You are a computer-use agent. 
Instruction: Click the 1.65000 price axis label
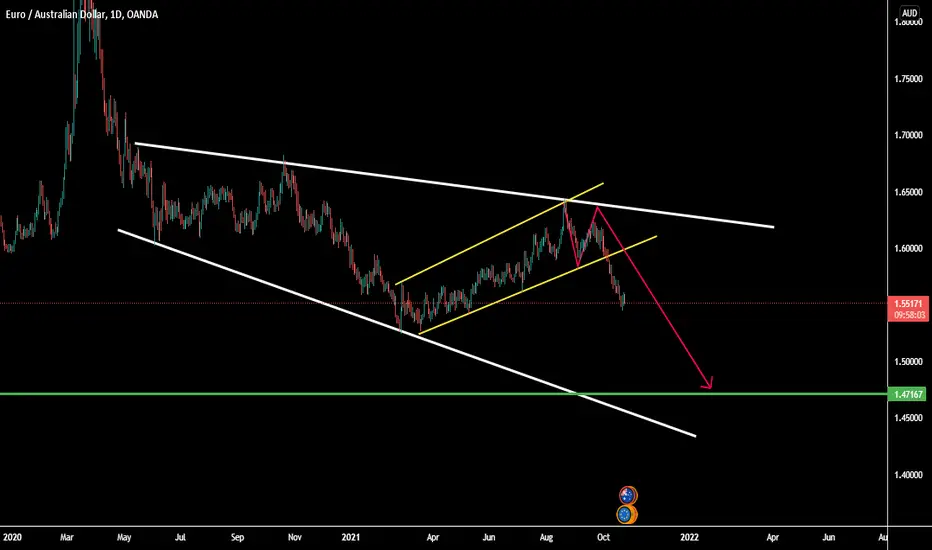908,192
